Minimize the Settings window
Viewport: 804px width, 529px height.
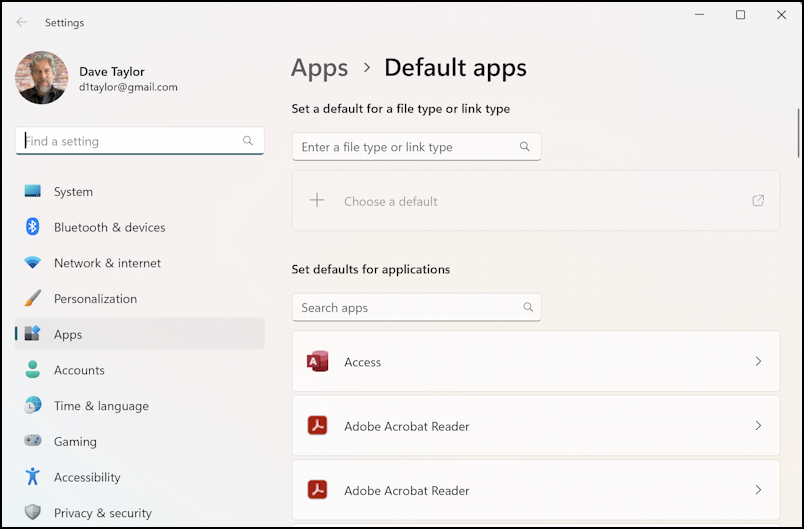tap(699, 15)
